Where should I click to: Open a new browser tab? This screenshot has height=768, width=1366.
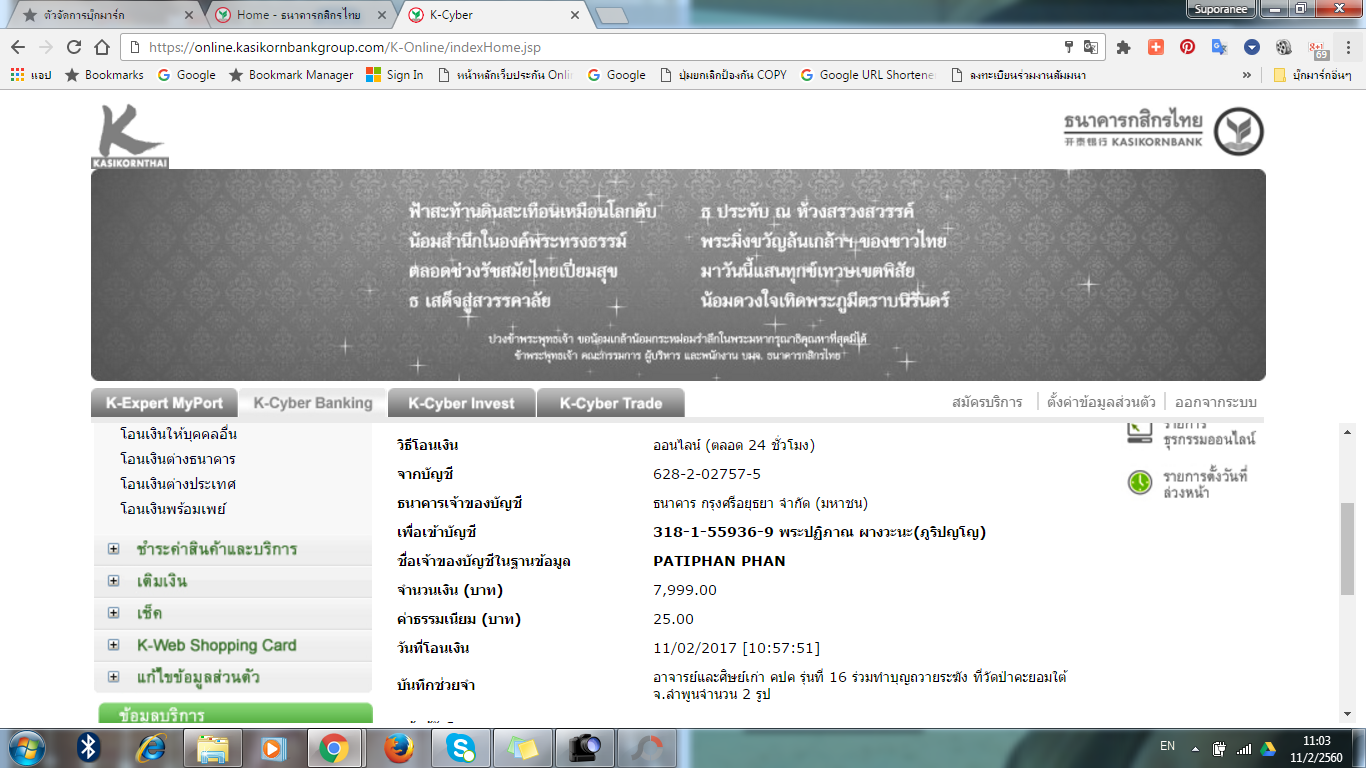click(611, 15)
